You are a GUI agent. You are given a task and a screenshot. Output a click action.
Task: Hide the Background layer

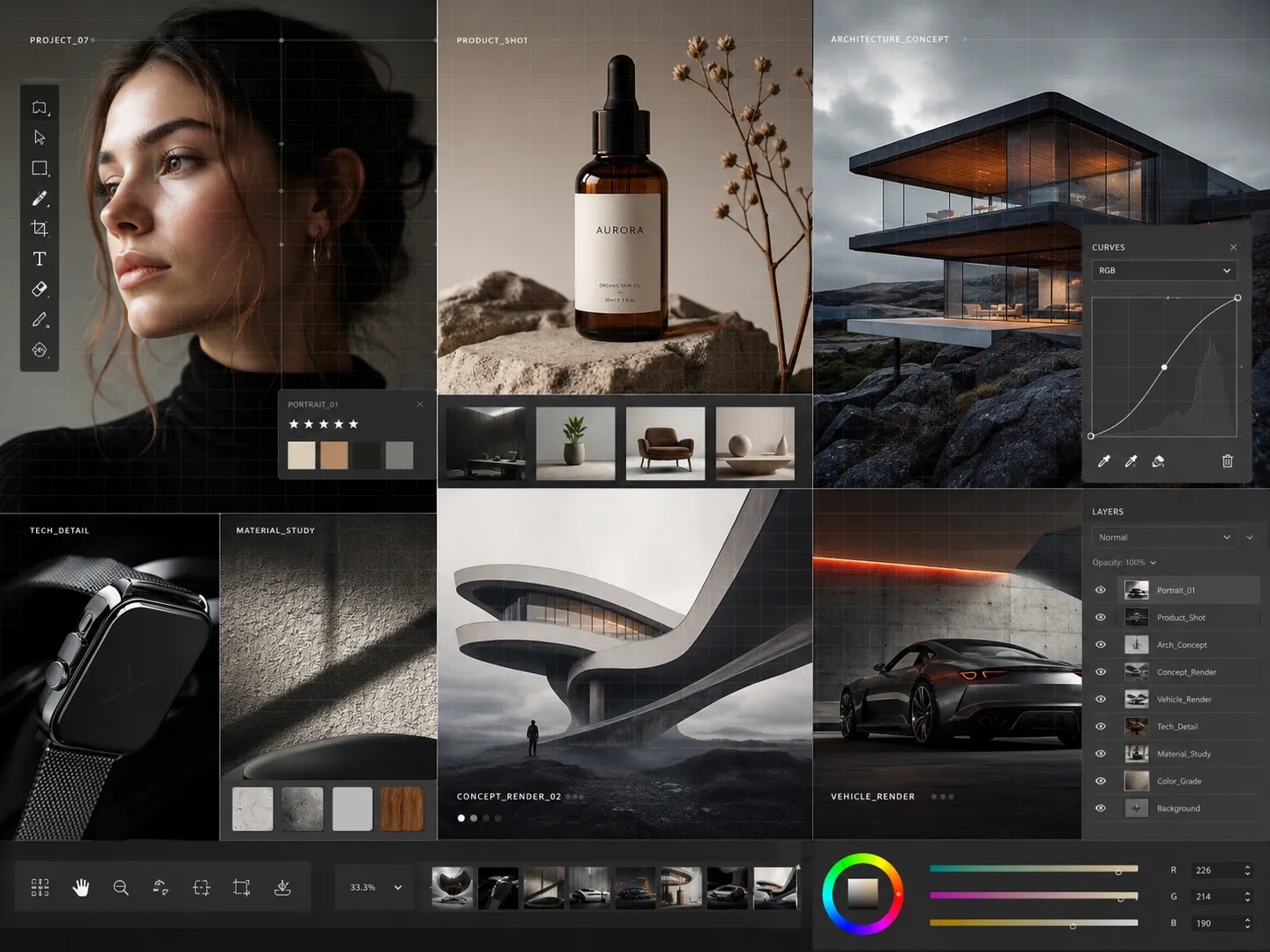point(1100,807)
